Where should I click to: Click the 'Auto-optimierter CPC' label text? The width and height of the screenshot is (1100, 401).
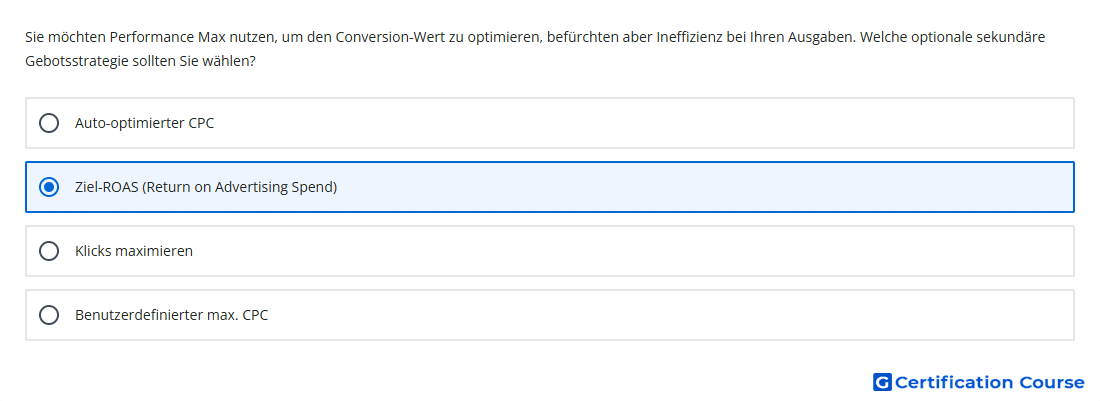tap(145, 123)
